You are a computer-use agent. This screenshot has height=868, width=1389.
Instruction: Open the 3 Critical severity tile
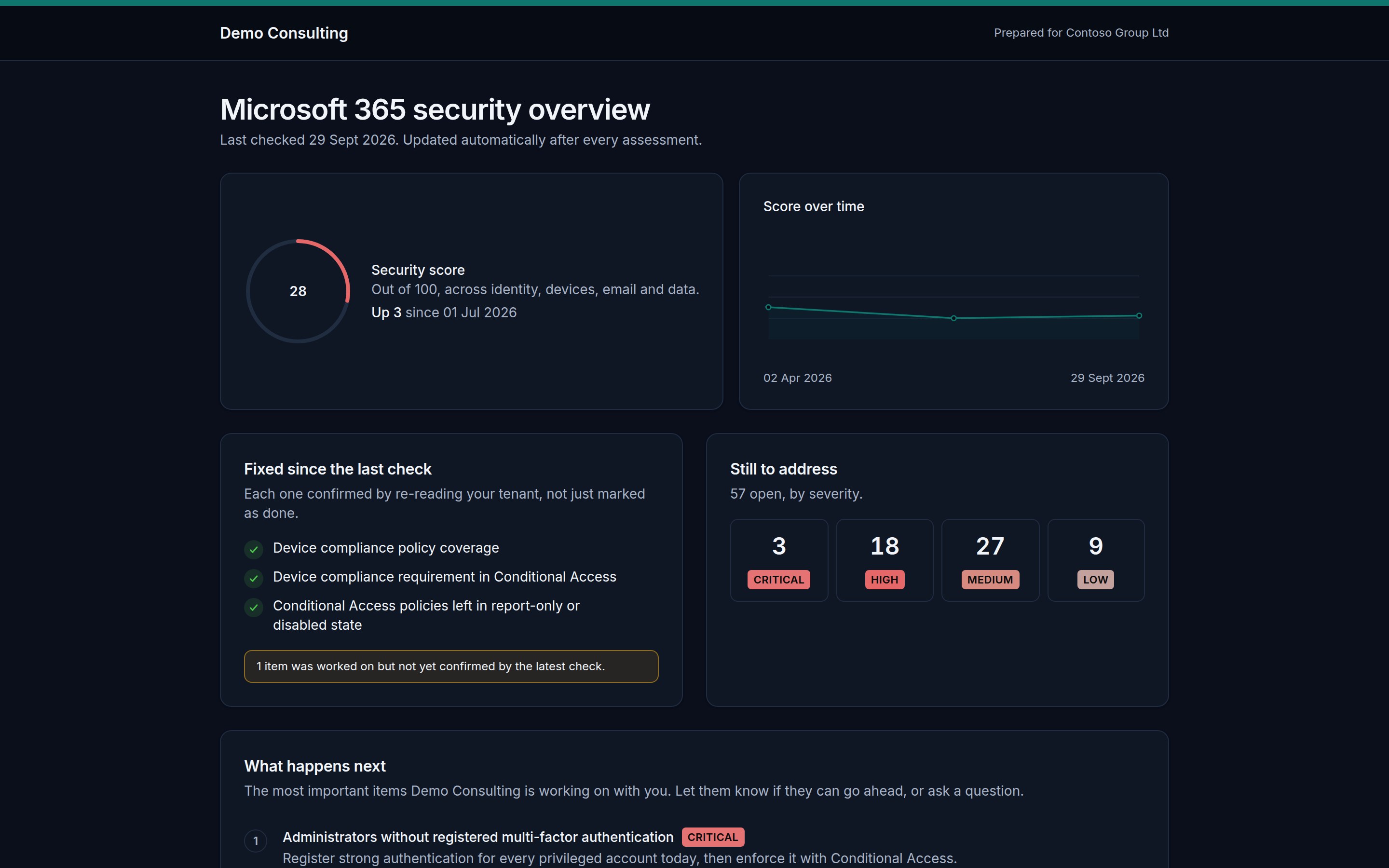(x=779, y=560)
